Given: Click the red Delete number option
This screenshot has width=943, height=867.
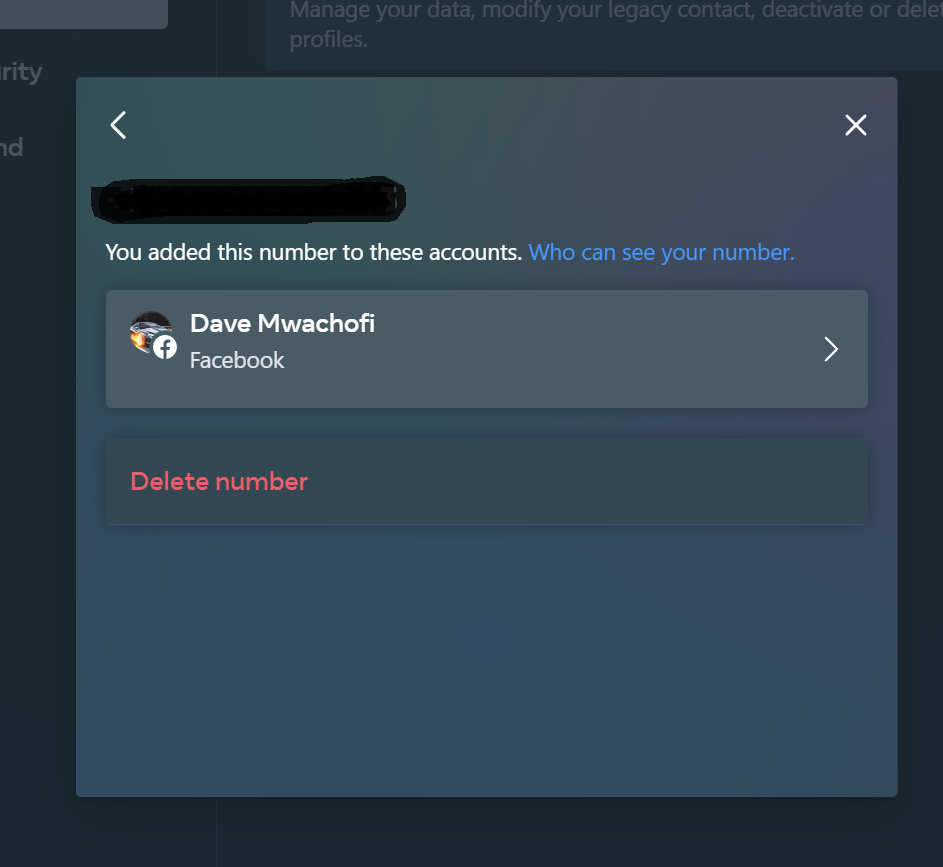Looking at the screenshot, I should point(219,482).
